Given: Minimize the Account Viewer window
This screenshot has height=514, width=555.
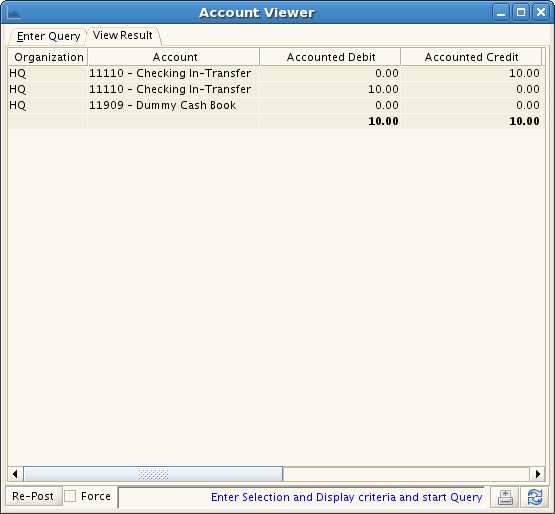Looking at the screenshot, I should (x=501, y=13).
